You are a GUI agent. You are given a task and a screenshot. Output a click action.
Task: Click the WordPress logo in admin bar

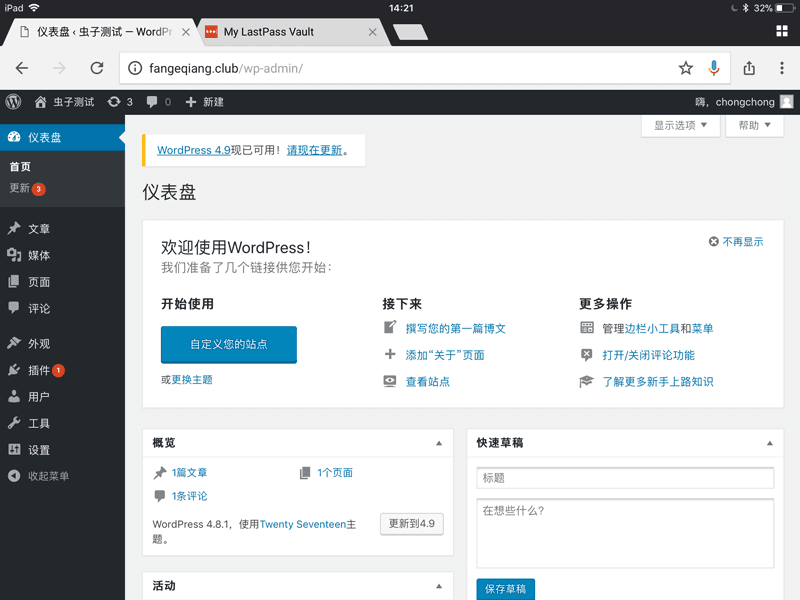coord(13,102)
